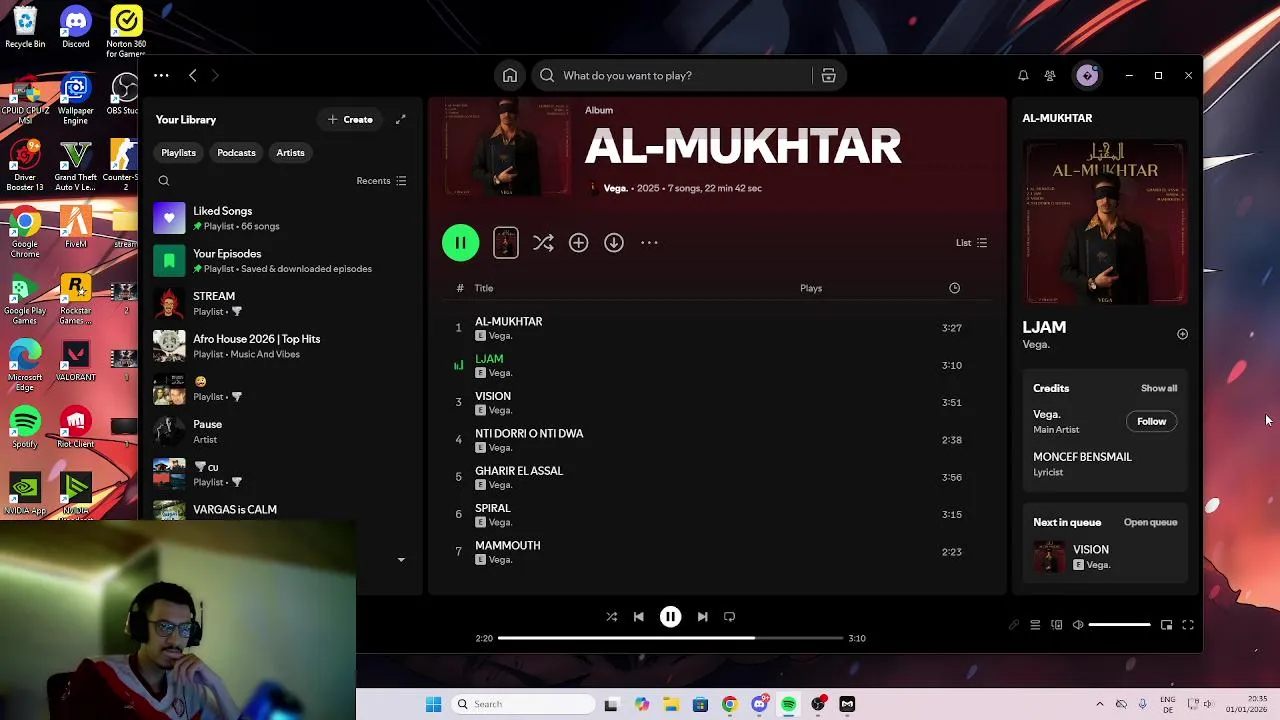1280x720 pixels.
Task: Skip to the next track
Action: pyautogui.click(x=702, y=617)
